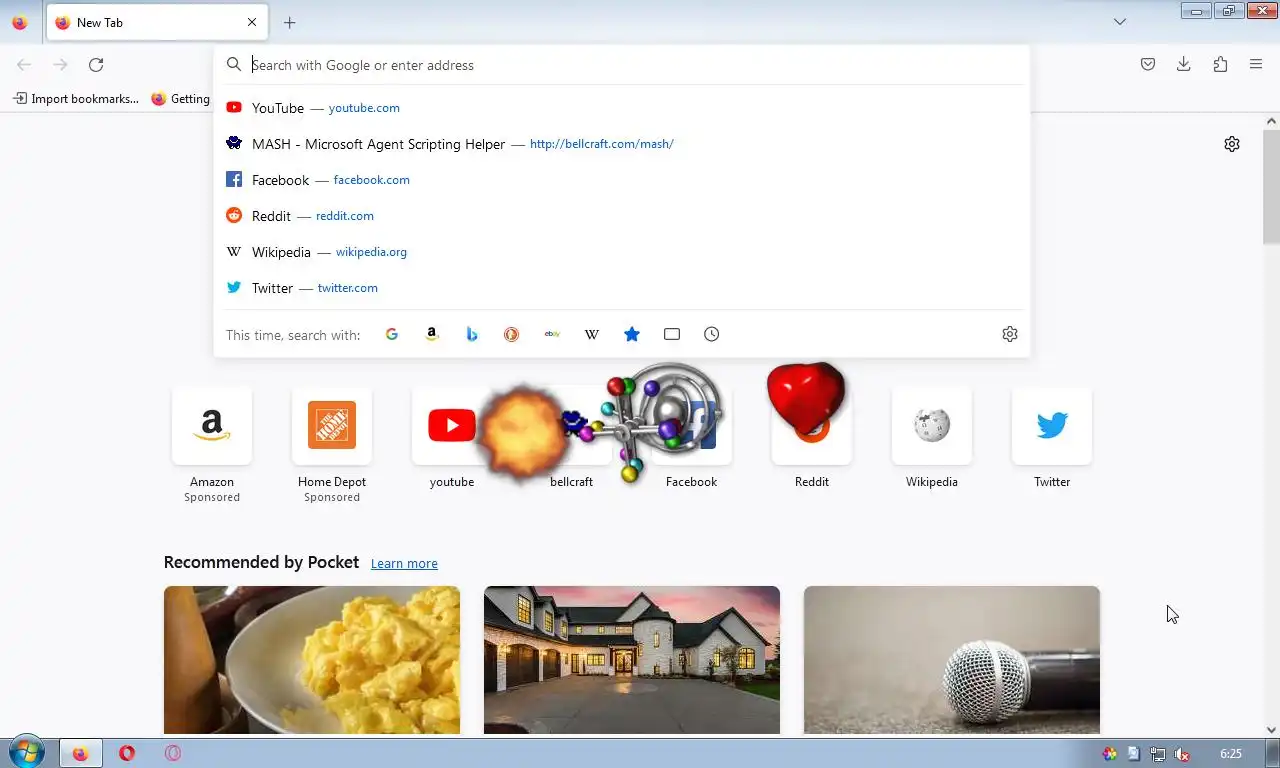
Task: Open the Extensions puzzle icon
Action: tap(1220, 64)
